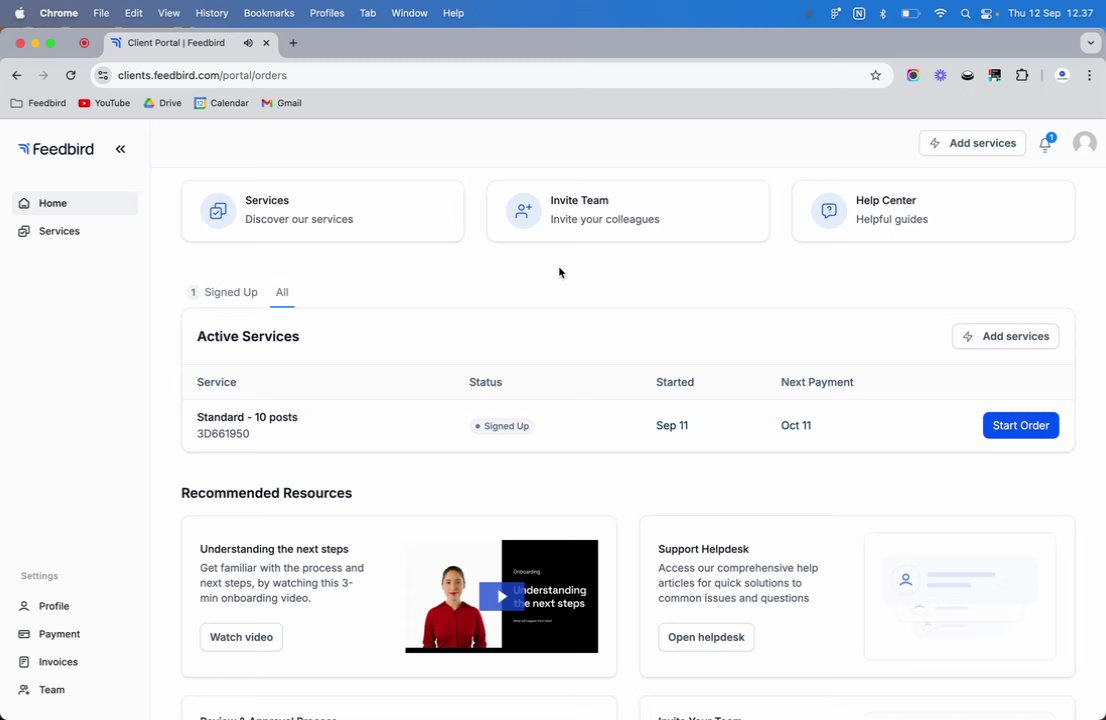Open the YouTube bookmark

tap(104, 103)
